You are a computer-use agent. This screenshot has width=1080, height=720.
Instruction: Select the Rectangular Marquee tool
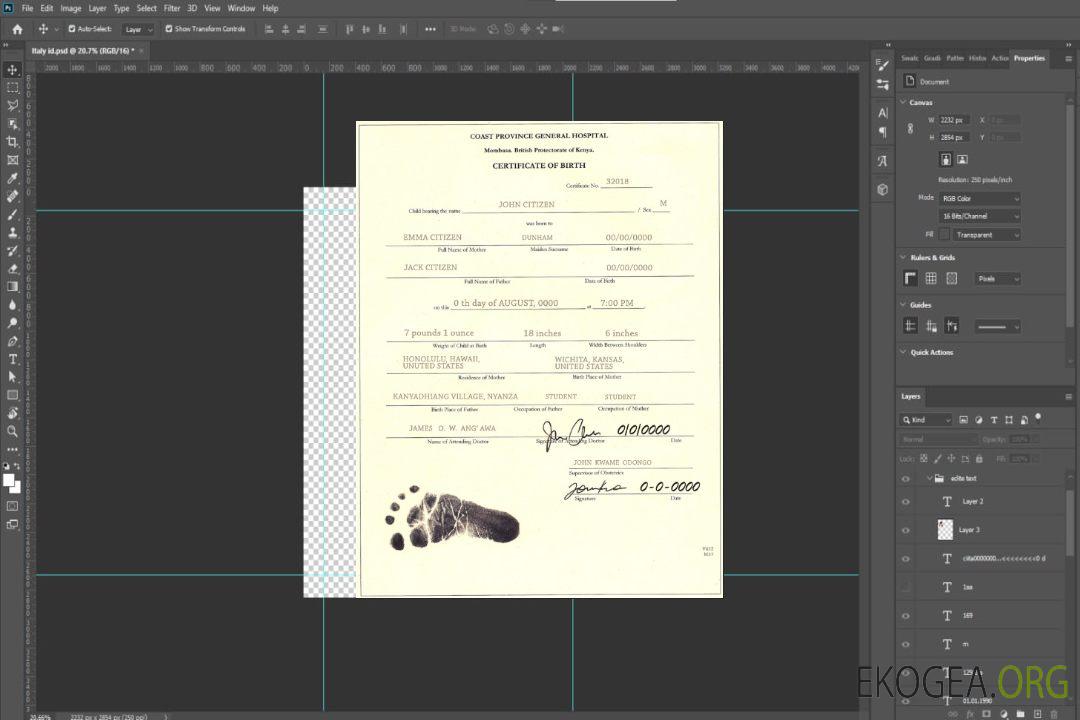tap(12, 88)
